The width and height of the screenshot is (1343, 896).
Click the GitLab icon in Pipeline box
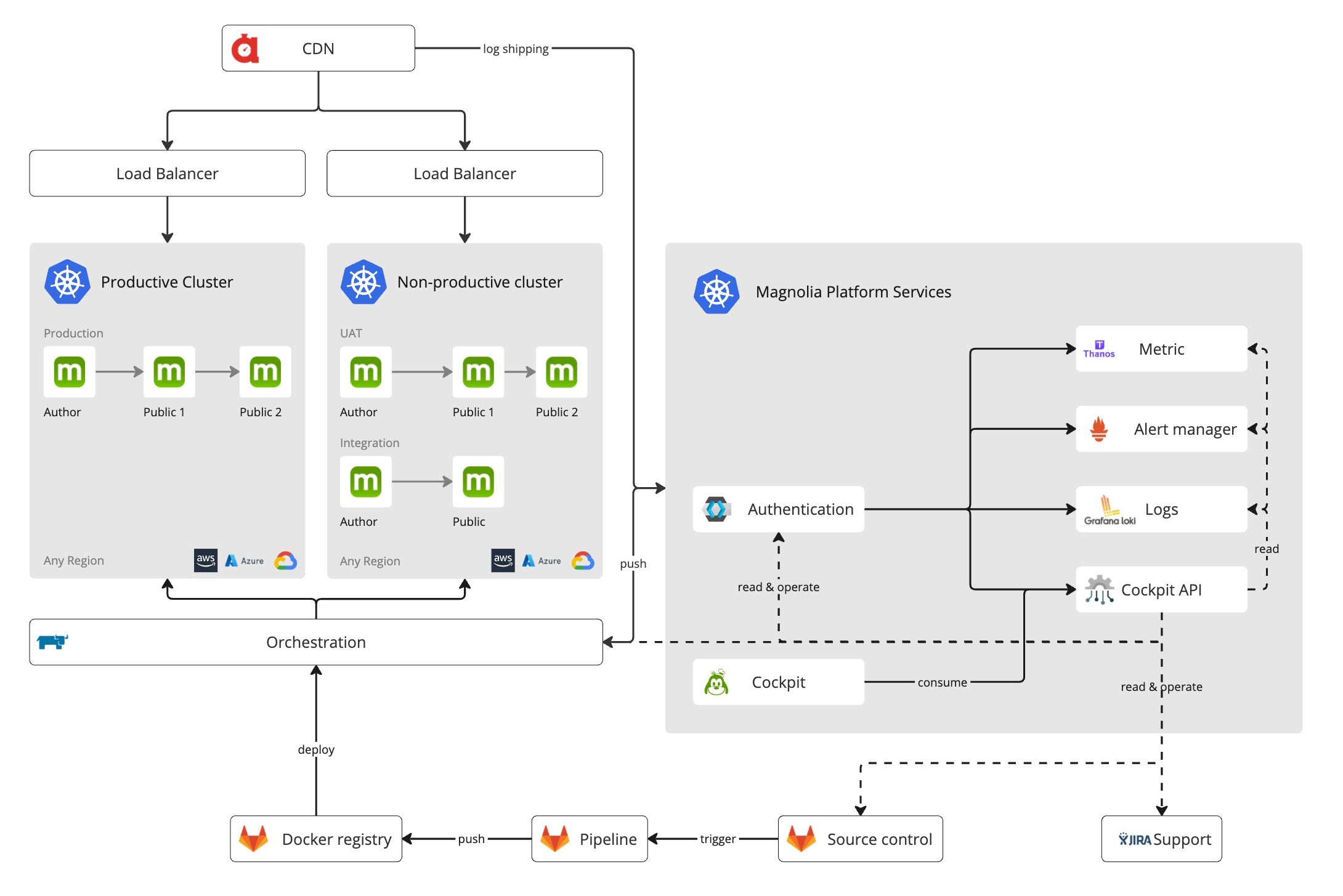click(x=554, y=839)
